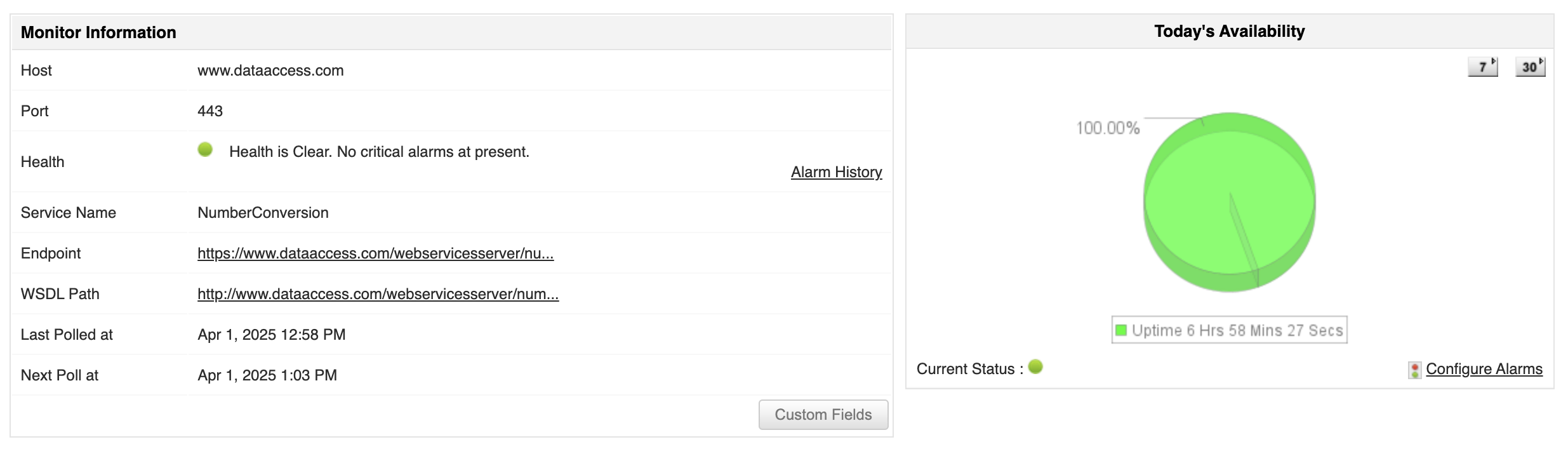Open the Alarm History link

pos(836,172)
